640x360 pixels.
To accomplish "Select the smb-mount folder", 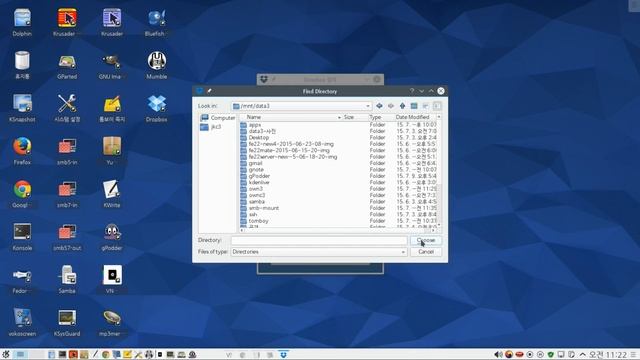I will [x=260, y=208].
